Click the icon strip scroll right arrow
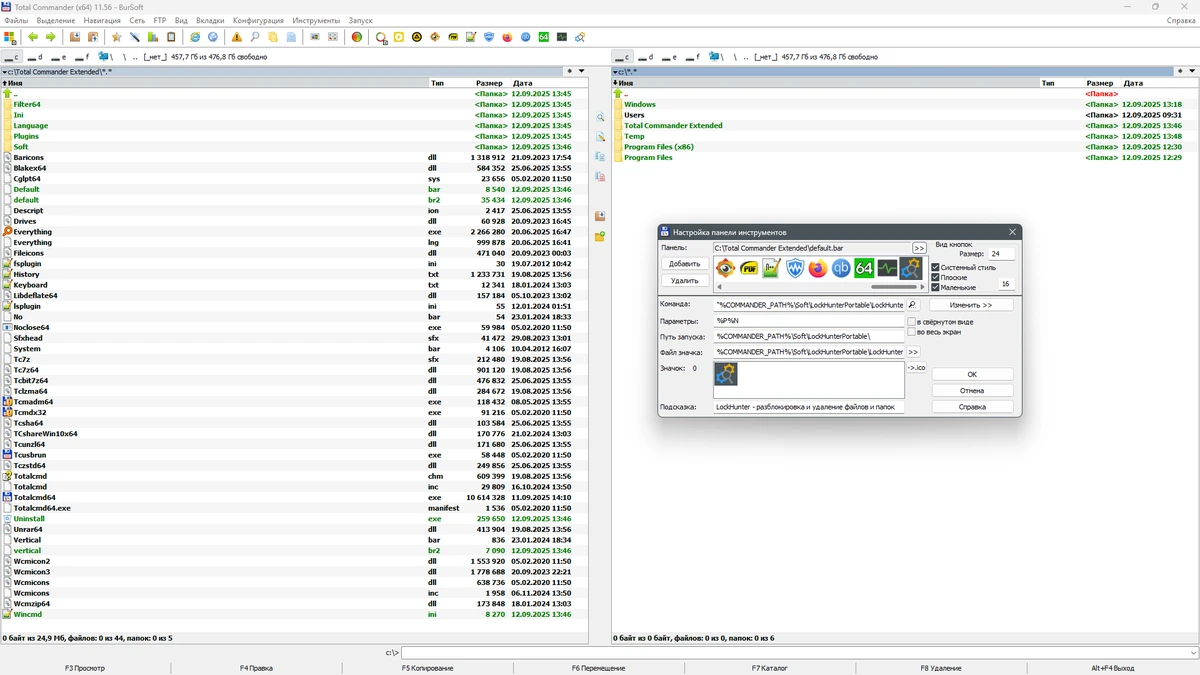The image size is (1200, 675). (x=923, y=287)
